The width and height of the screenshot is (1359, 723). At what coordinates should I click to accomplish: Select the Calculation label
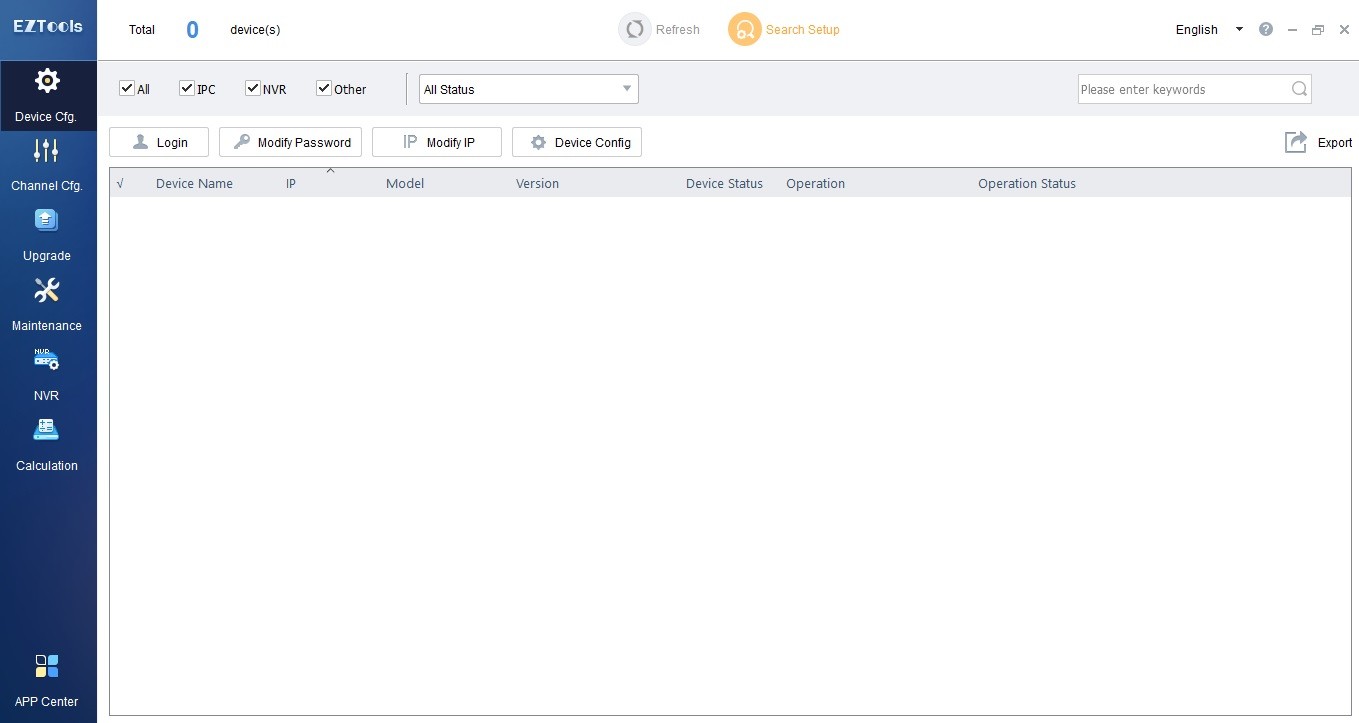(47, 466)
